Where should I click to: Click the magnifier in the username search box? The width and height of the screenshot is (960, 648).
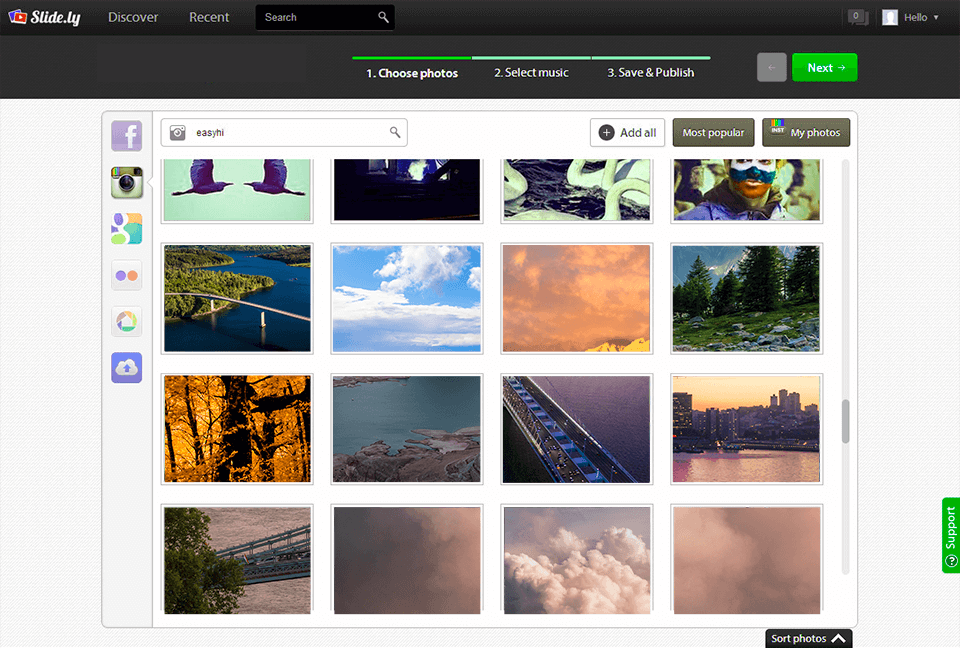[395, 132]
